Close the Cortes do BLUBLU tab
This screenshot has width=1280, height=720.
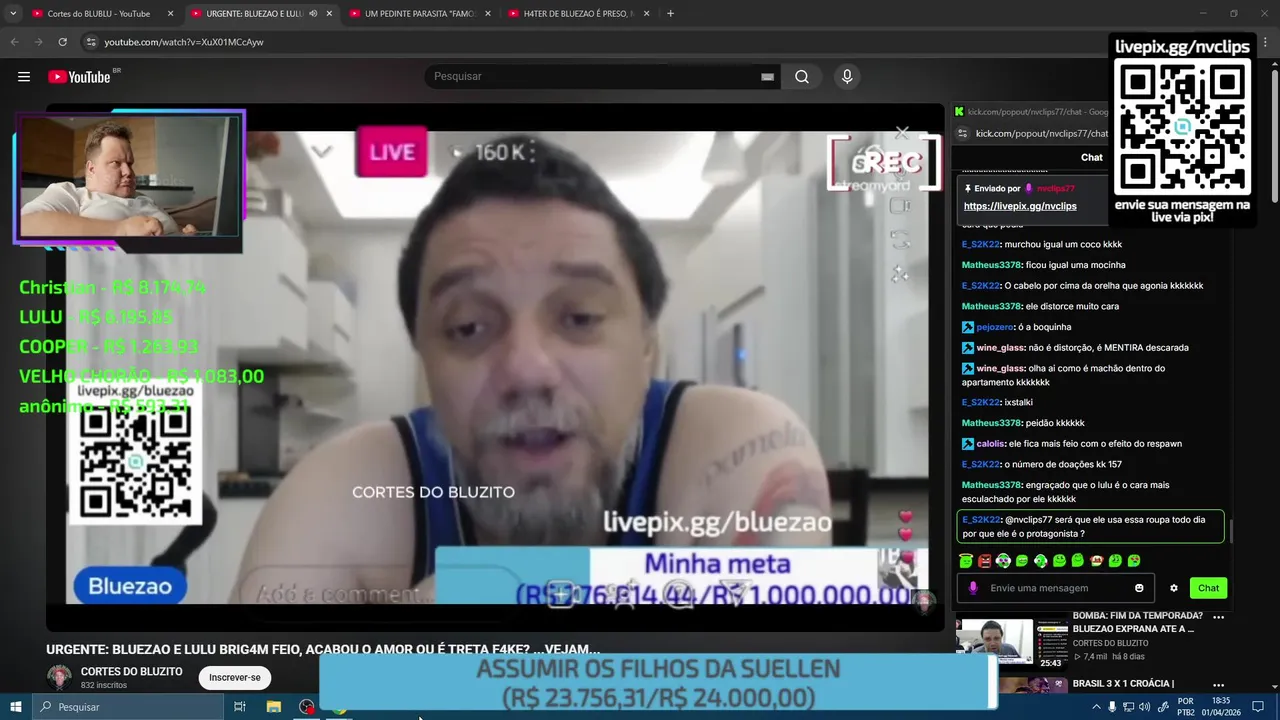pos(170,14)
